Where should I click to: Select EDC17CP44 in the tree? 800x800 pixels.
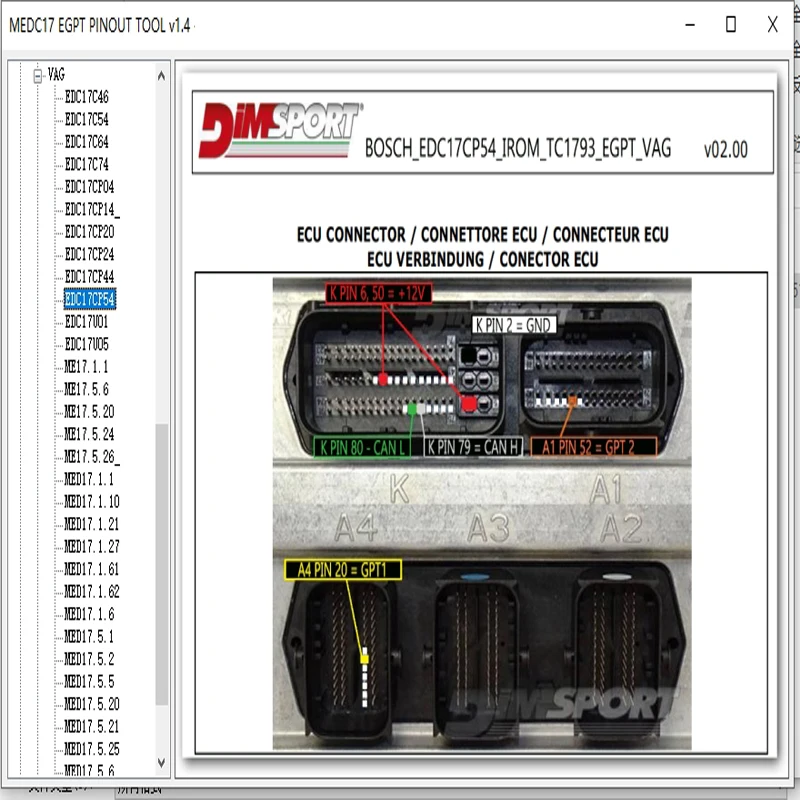coord(89,277)
